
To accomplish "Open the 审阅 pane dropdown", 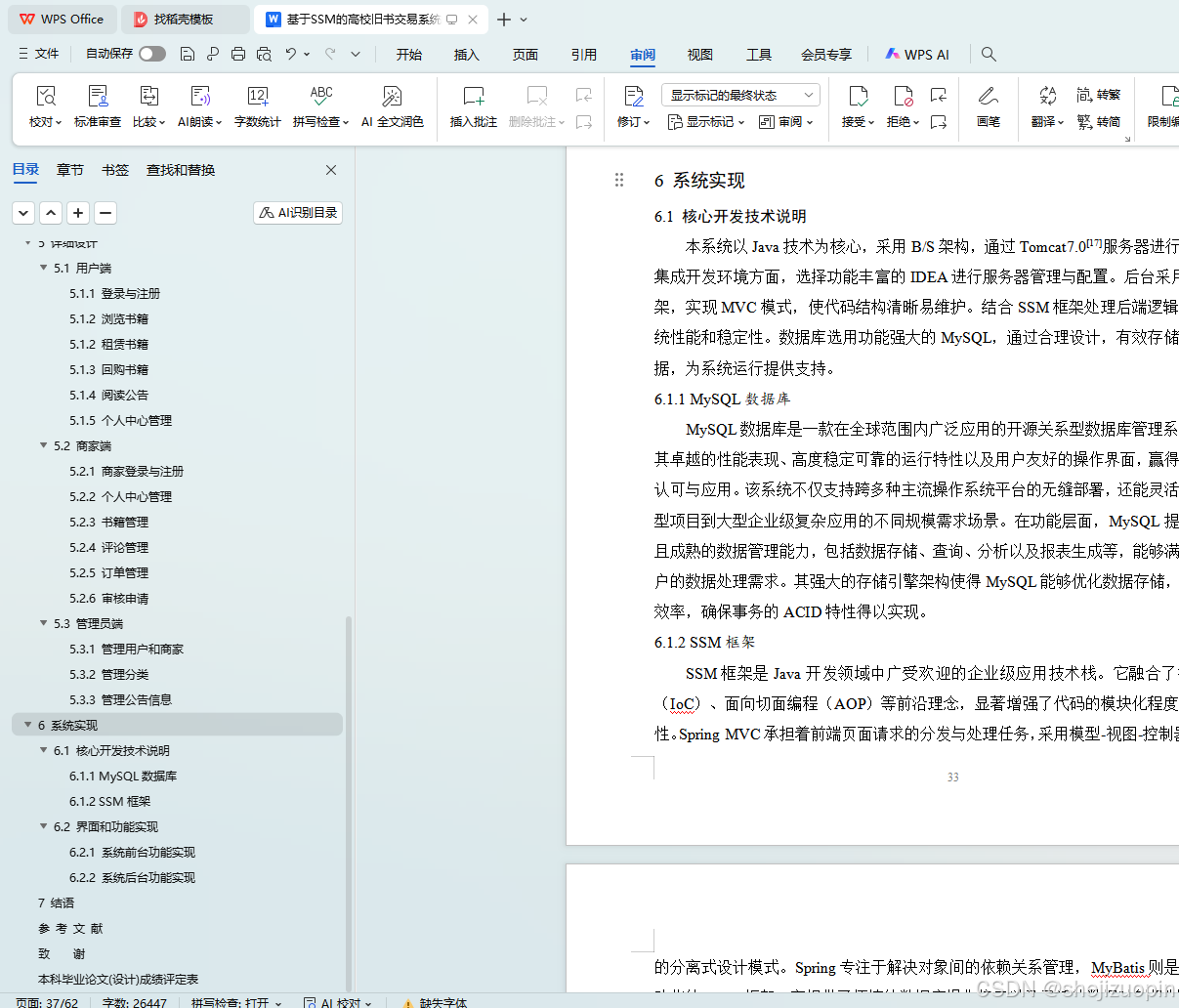I will click(786, 122).
